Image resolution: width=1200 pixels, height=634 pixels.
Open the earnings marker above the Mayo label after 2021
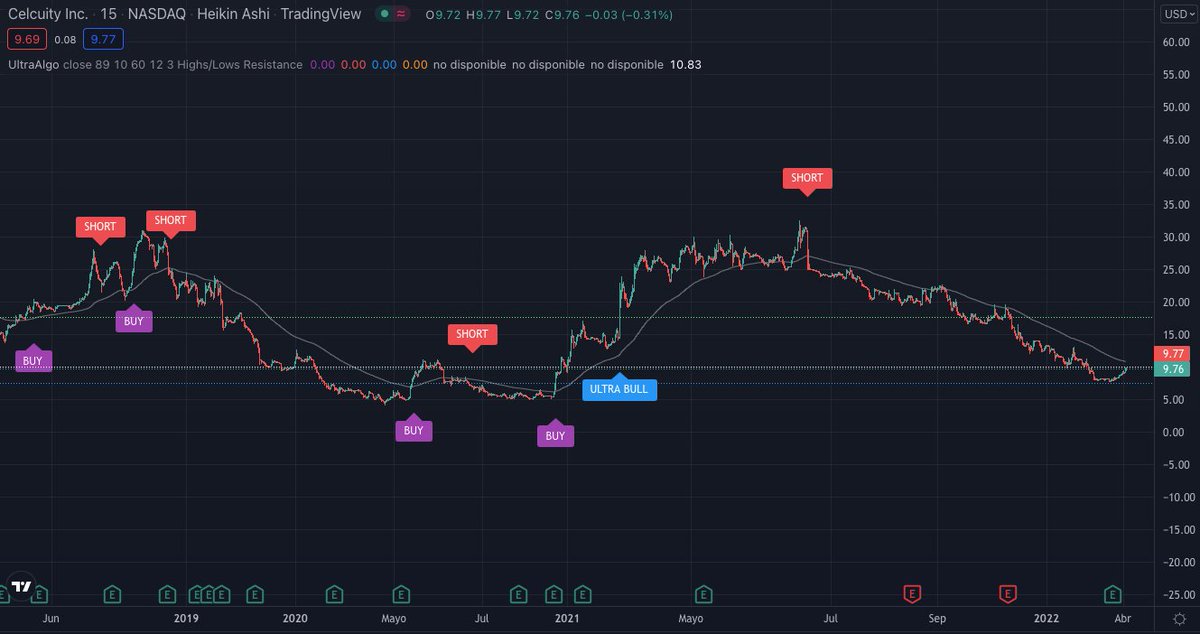click(x=705, y=594)
